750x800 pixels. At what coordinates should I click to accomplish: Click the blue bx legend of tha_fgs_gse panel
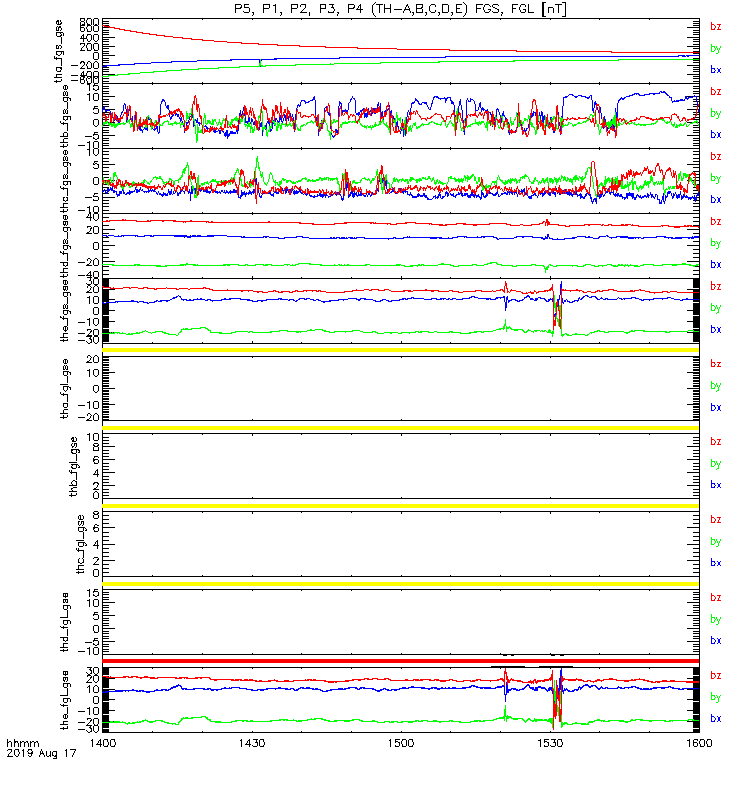(716, 70)
